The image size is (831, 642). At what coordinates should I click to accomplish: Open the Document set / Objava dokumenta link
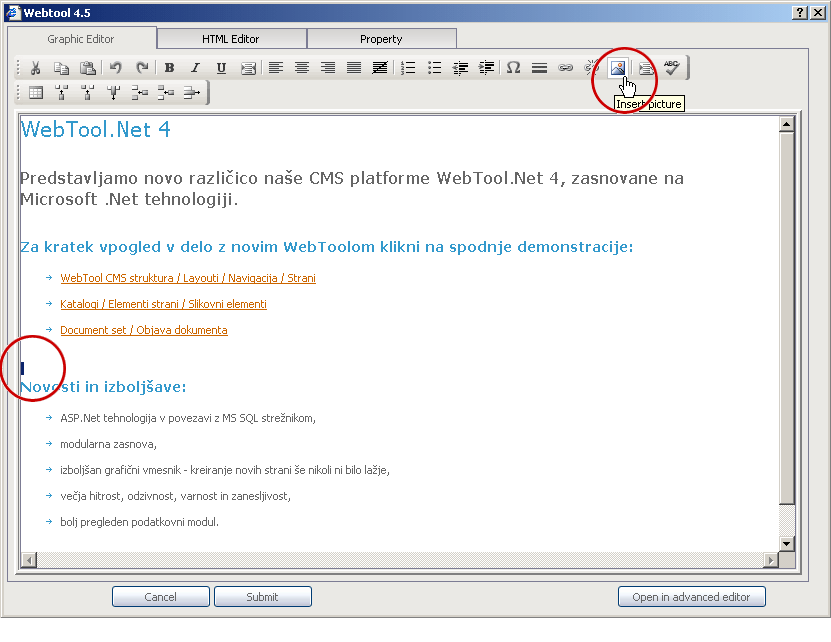(143, 330)
